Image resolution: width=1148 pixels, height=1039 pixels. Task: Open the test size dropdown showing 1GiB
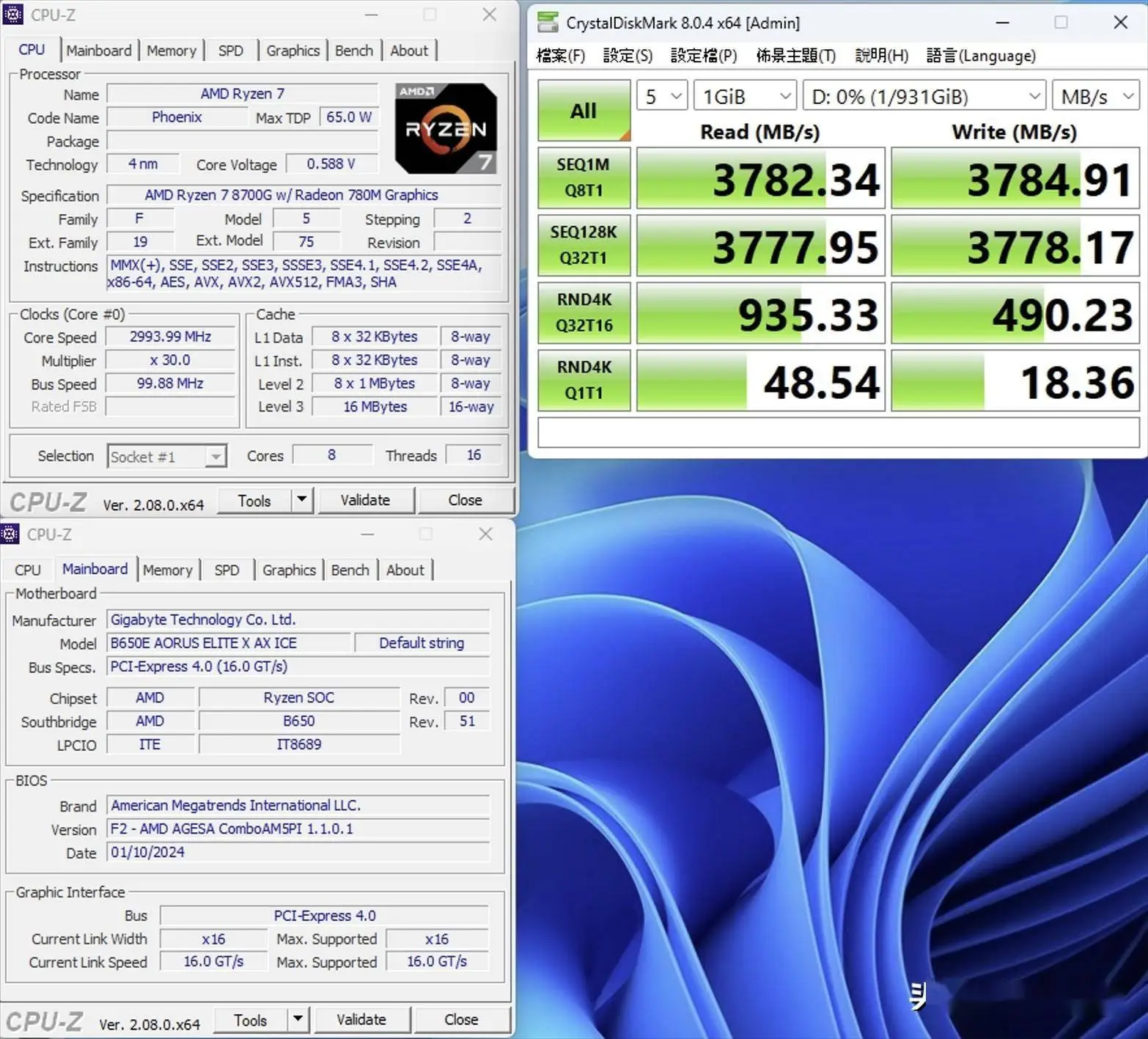(x=745, y=96)
